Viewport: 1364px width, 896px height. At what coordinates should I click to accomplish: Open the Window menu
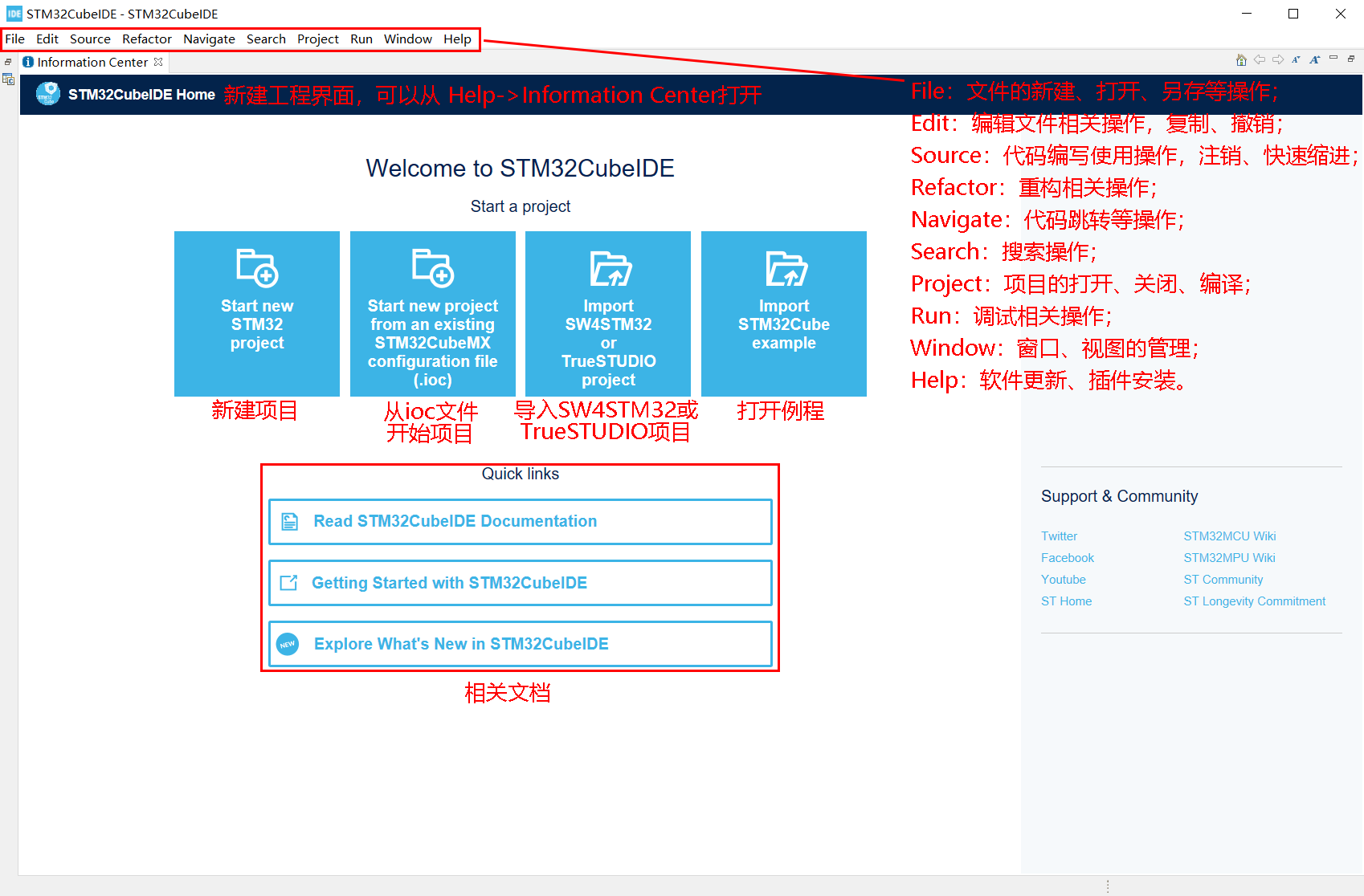[x=408, y=39]
